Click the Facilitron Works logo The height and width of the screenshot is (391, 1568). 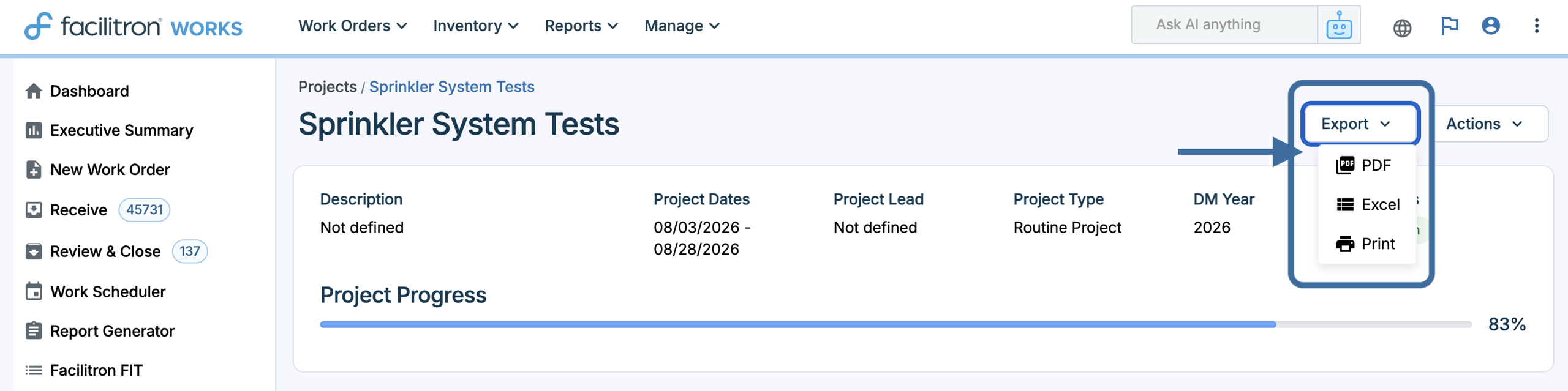coord(134,26)
